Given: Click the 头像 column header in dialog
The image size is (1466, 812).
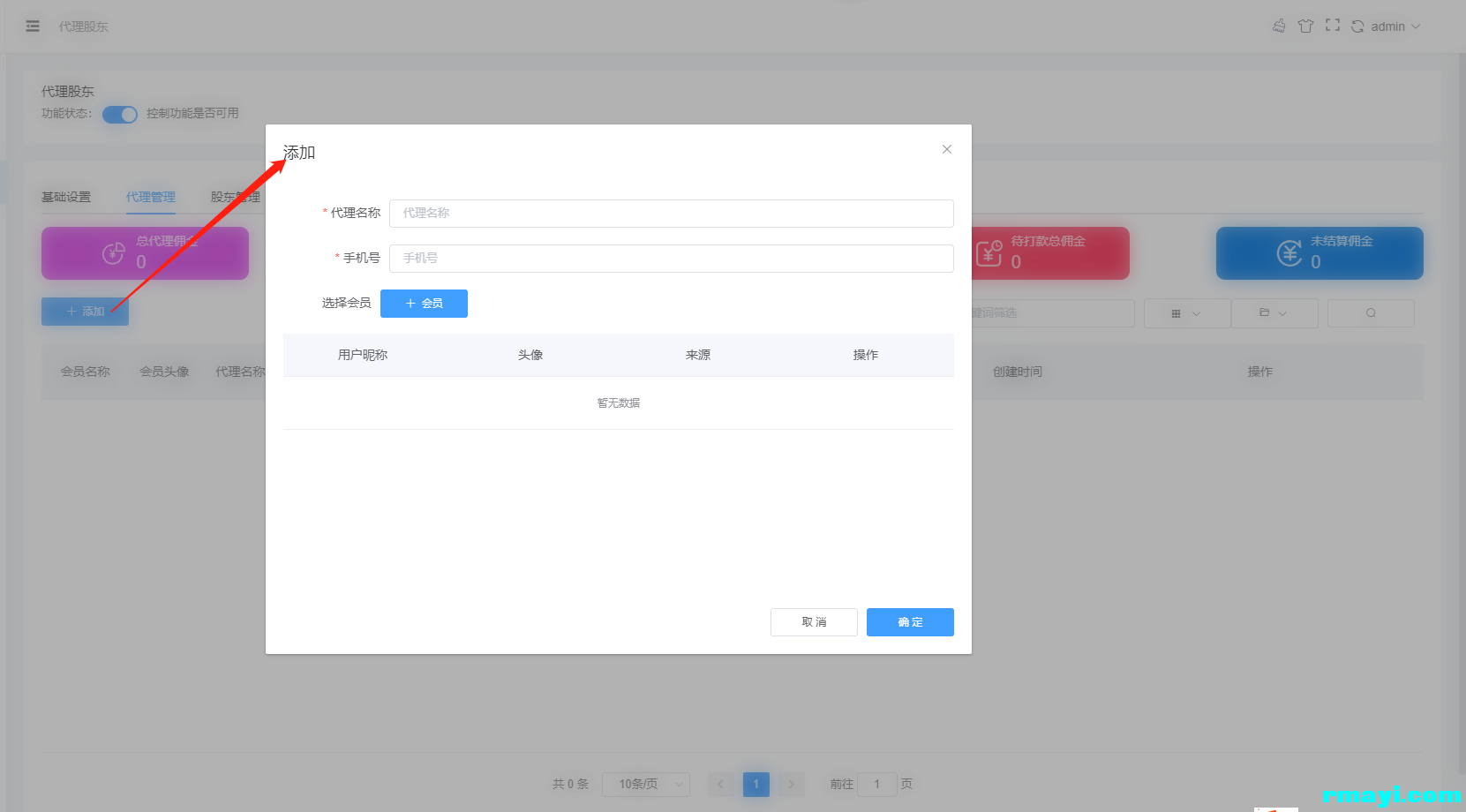Looking at the screenshot, I should (x=530, y=355).
